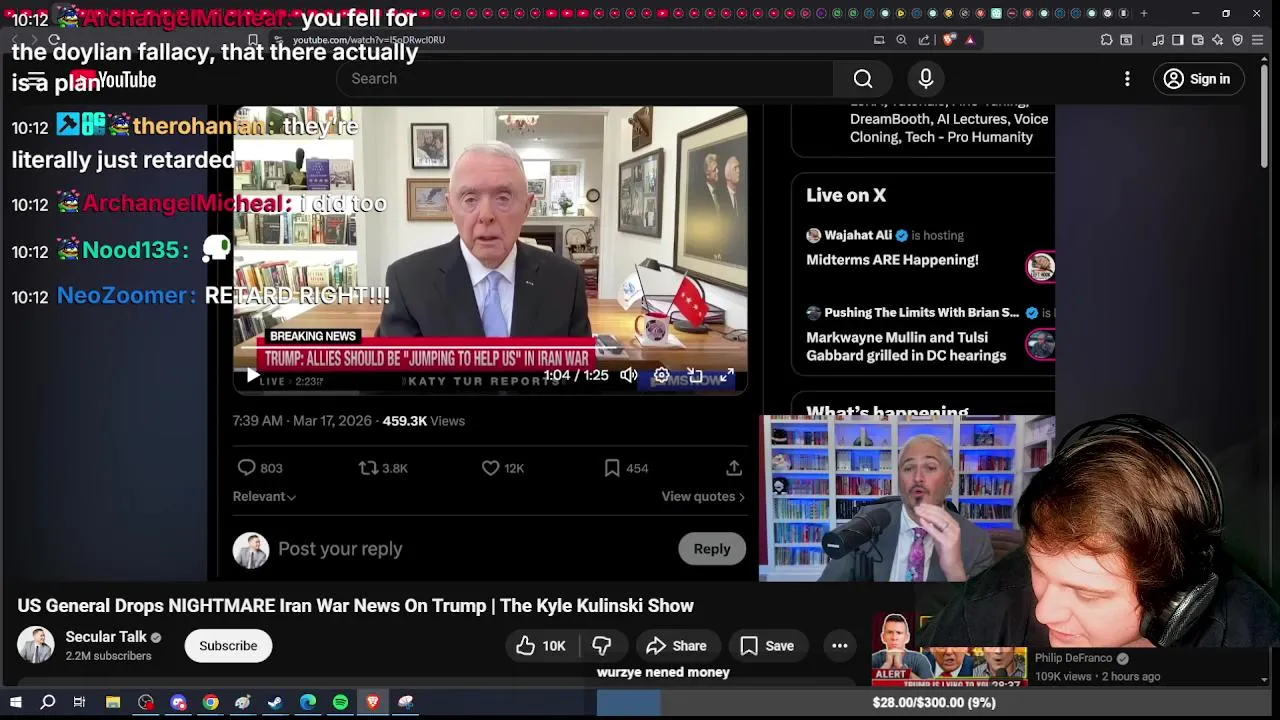The height and width of the screenshot is (720, 1280).
Task: Play the embedded tweet video
Action: pyautogui.click(x=251, y=376)
